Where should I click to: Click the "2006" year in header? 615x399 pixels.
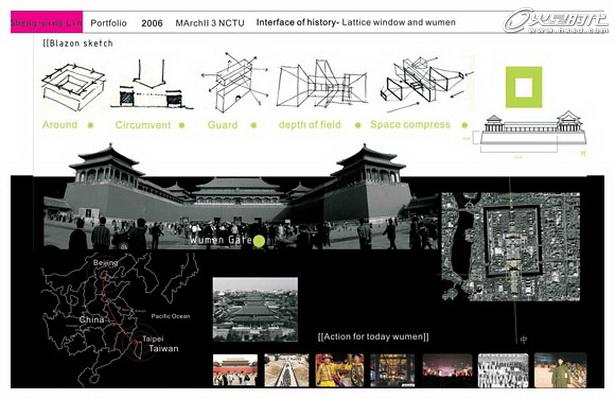click(152, 23)
